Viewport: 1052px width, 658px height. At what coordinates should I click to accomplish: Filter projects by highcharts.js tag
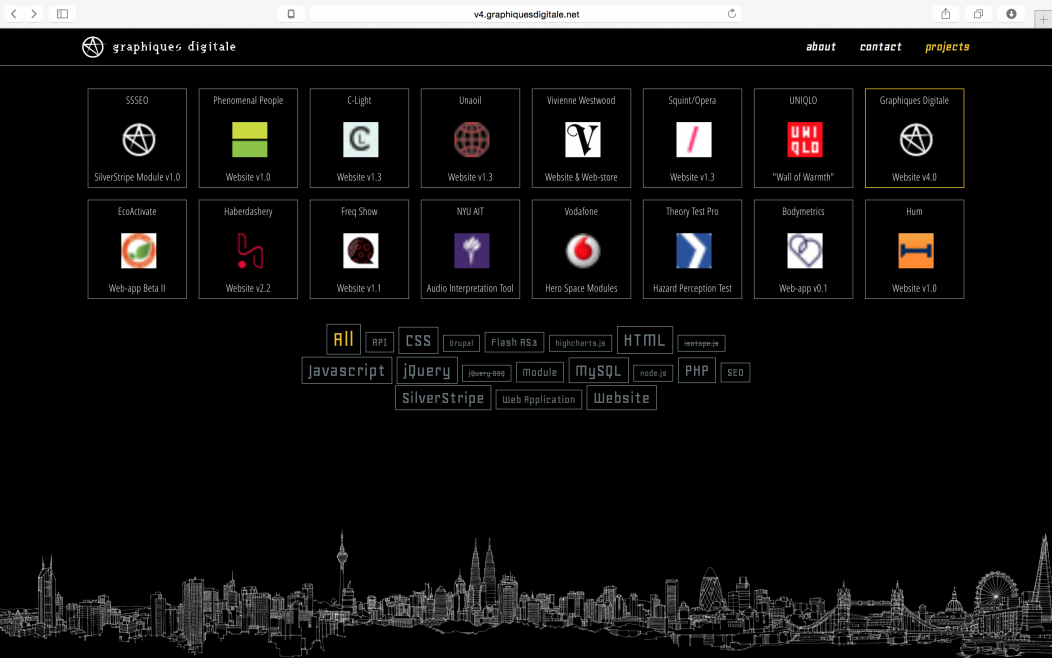580,343
